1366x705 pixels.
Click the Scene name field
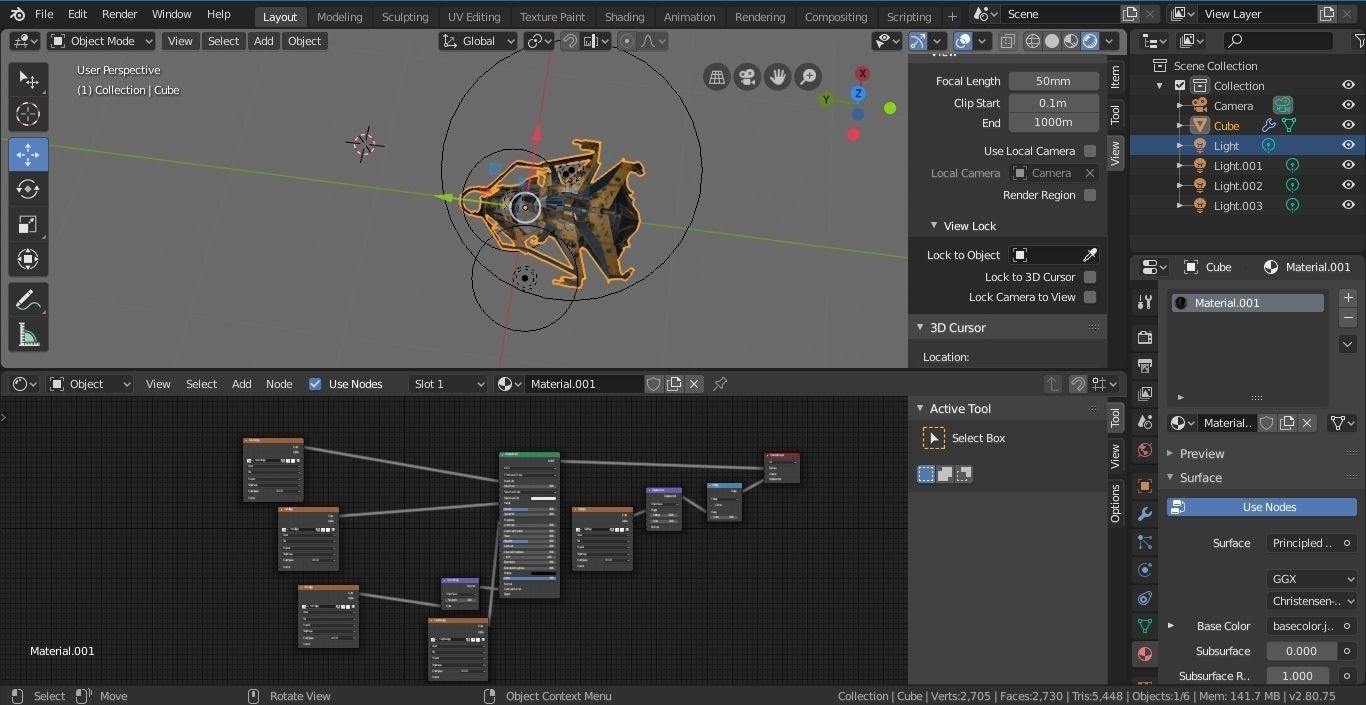coord(1062,14)
